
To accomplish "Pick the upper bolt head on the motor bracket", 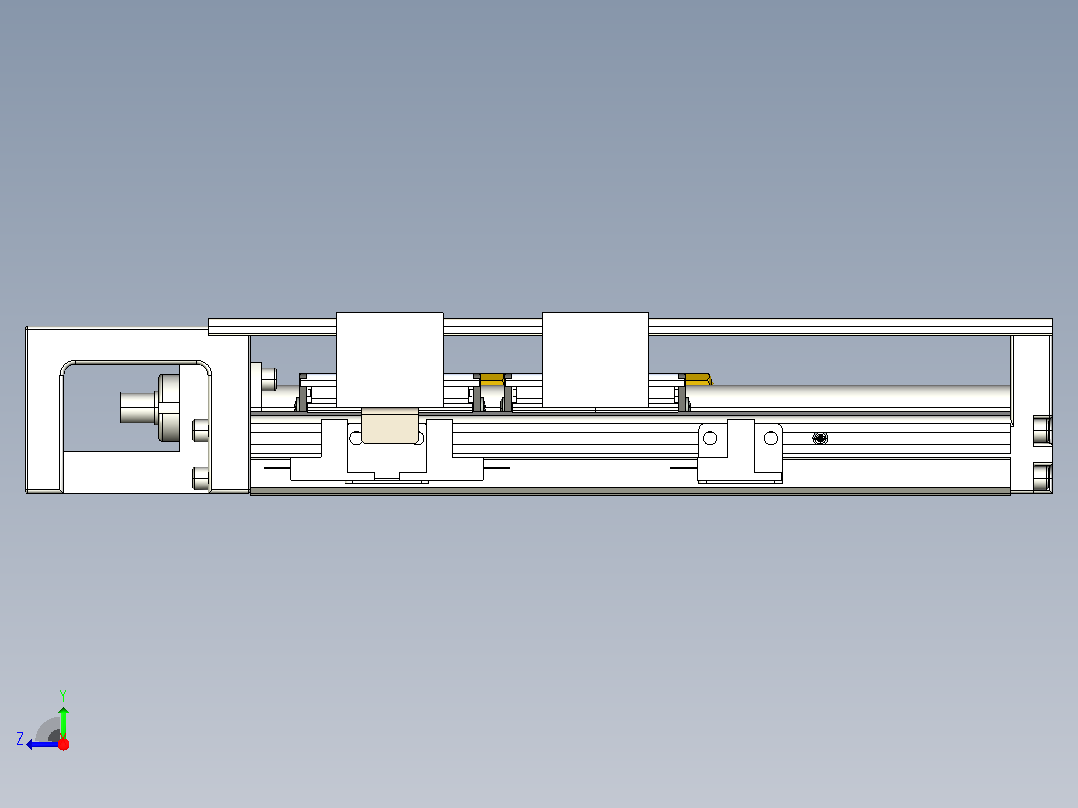I will 201,430.
